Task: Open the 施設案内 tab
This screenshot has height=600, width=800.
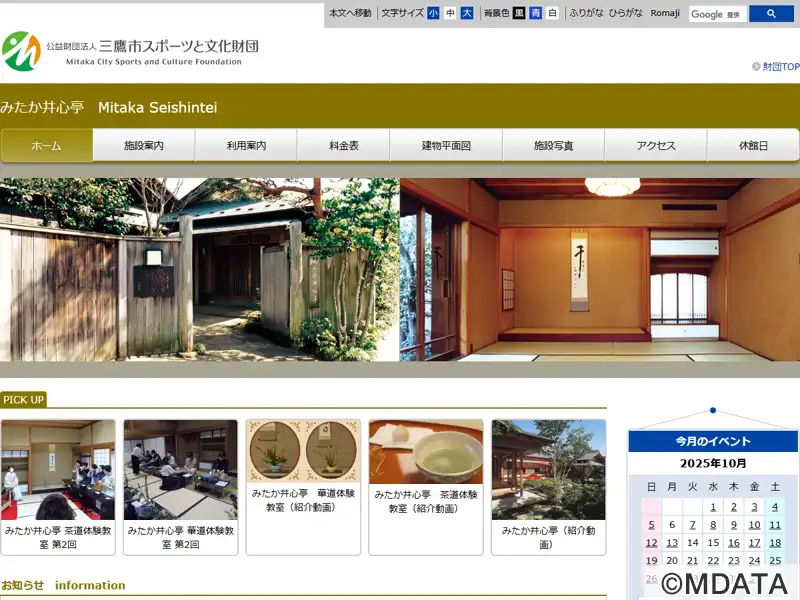Action: pos(144,145)
